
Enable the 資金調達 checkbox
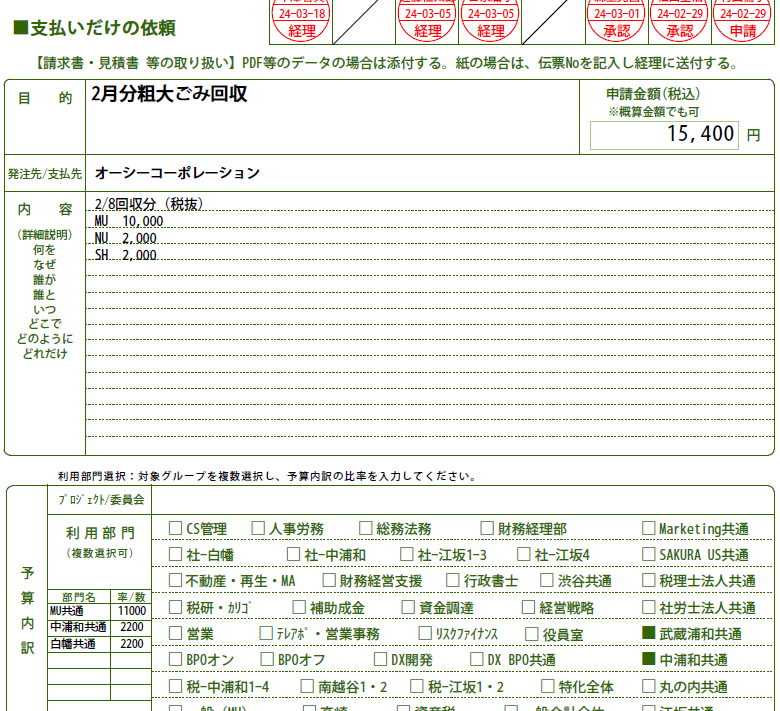407,606
